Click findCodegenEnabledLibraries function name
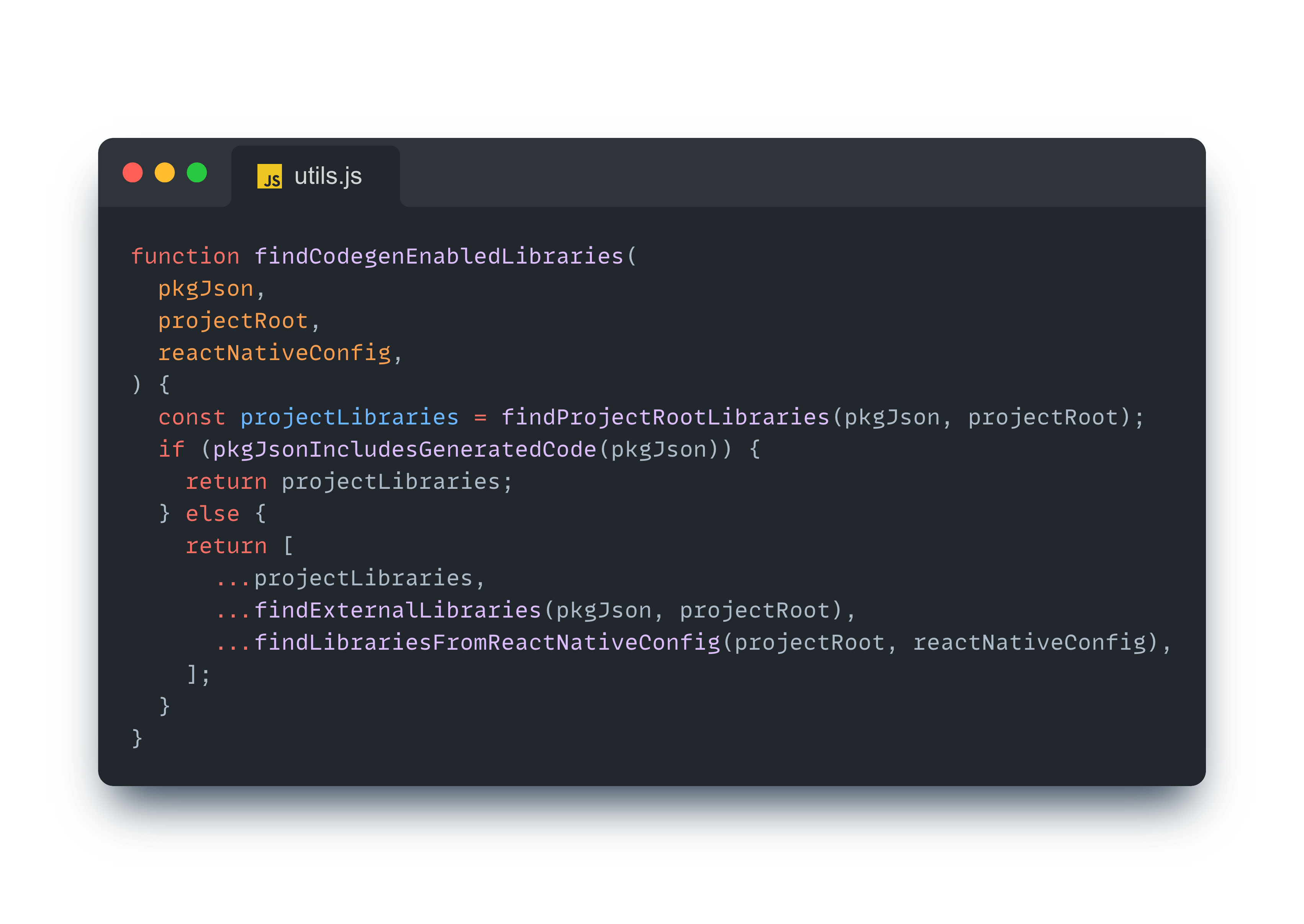1304x924 pixels. click(439, 257)
